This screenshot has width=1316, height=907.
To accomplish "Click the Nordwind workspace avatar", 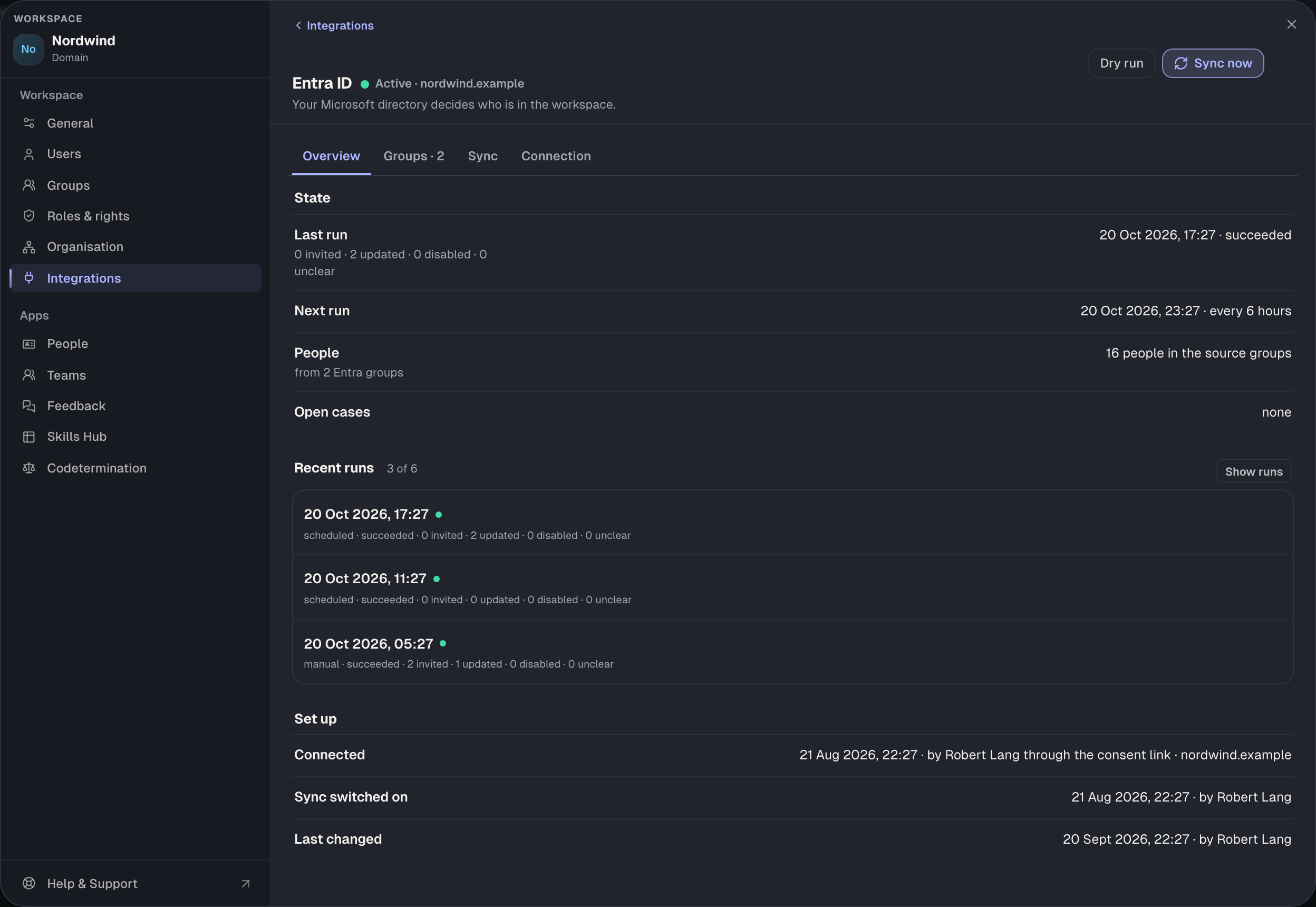I will [28, 49].
